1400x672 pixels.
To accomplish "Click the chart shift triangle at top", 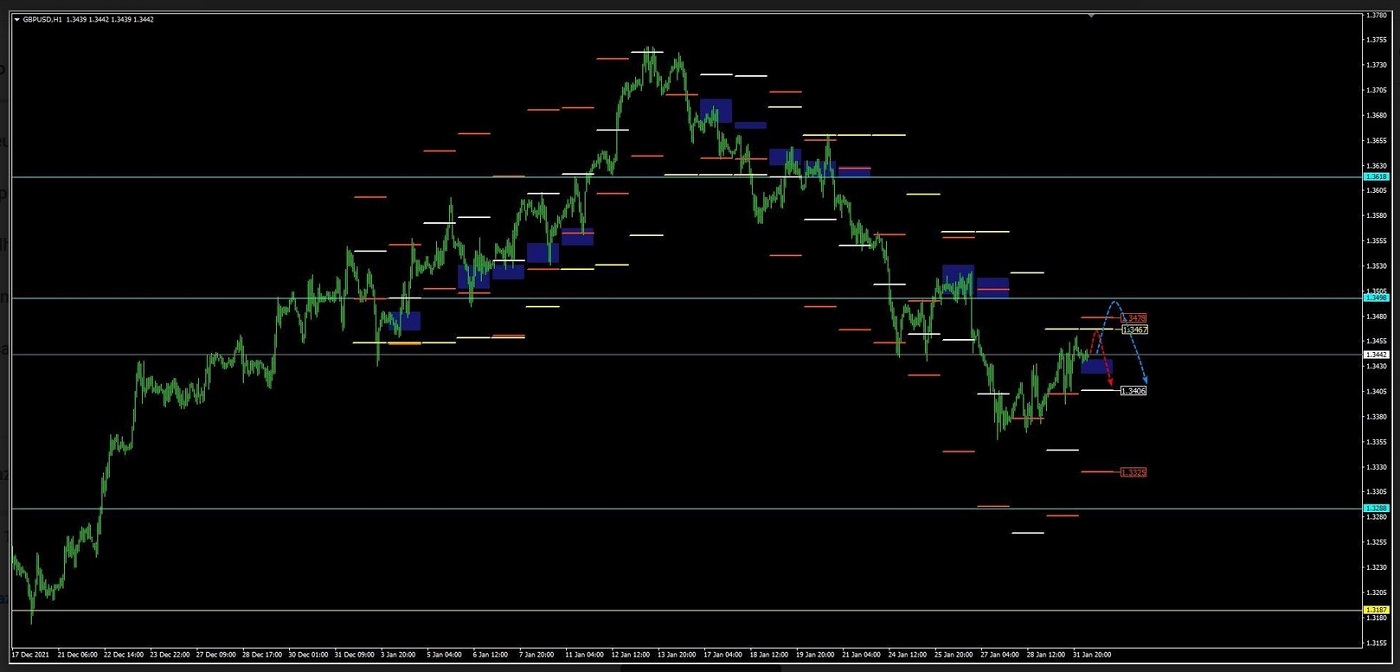I will 1090,15.
